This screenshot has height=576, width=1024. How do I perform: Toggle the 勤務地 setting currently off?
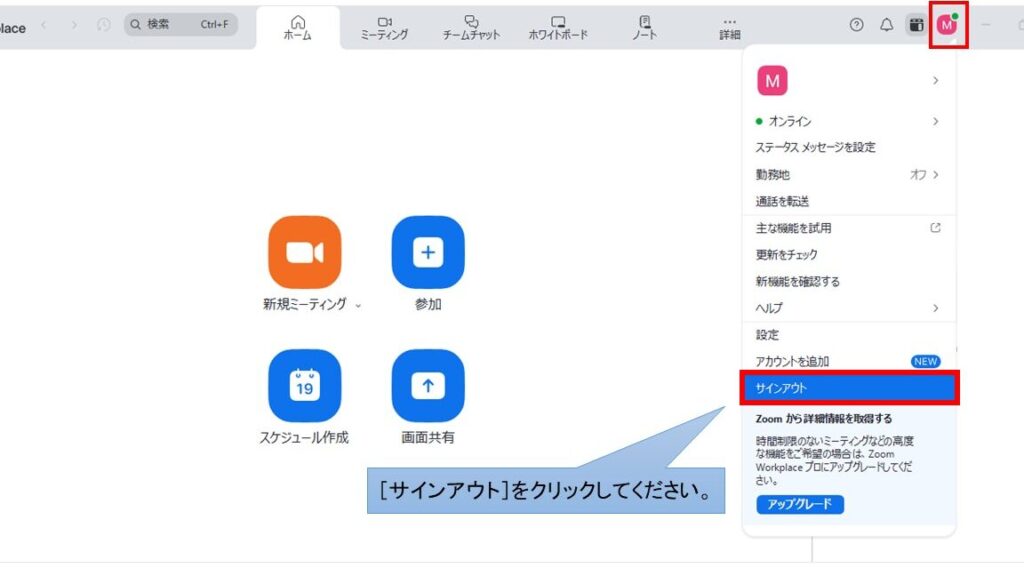click(924, 174)
